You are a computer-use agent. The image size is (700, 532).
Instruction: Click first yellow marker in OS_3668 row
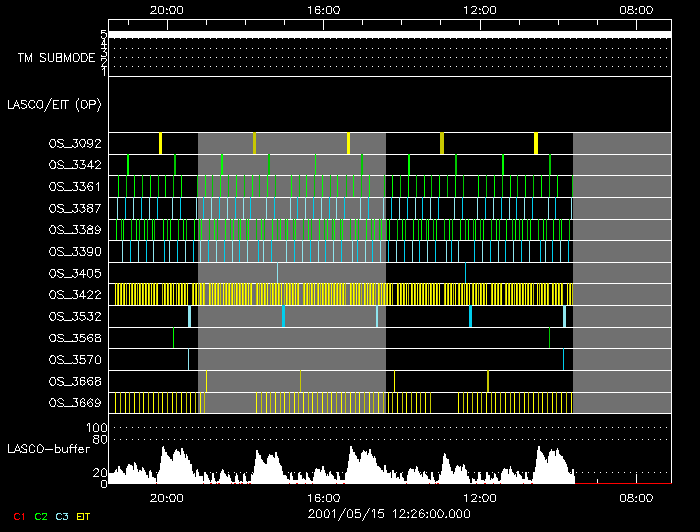tap(206, 381)
